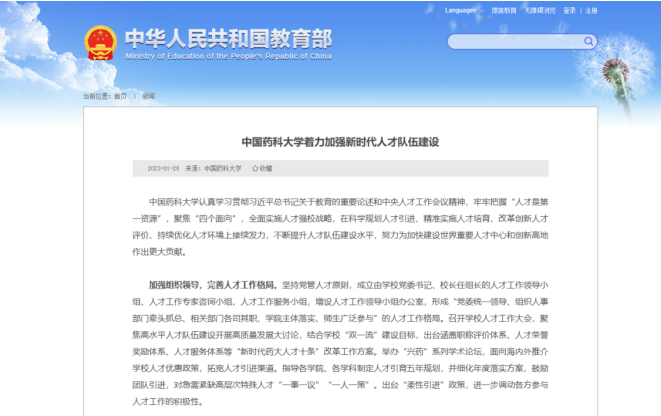The height and width of the screenshot is (416, 661).
Task: Click the Languages chevron arrow
Action: [481, 10]
